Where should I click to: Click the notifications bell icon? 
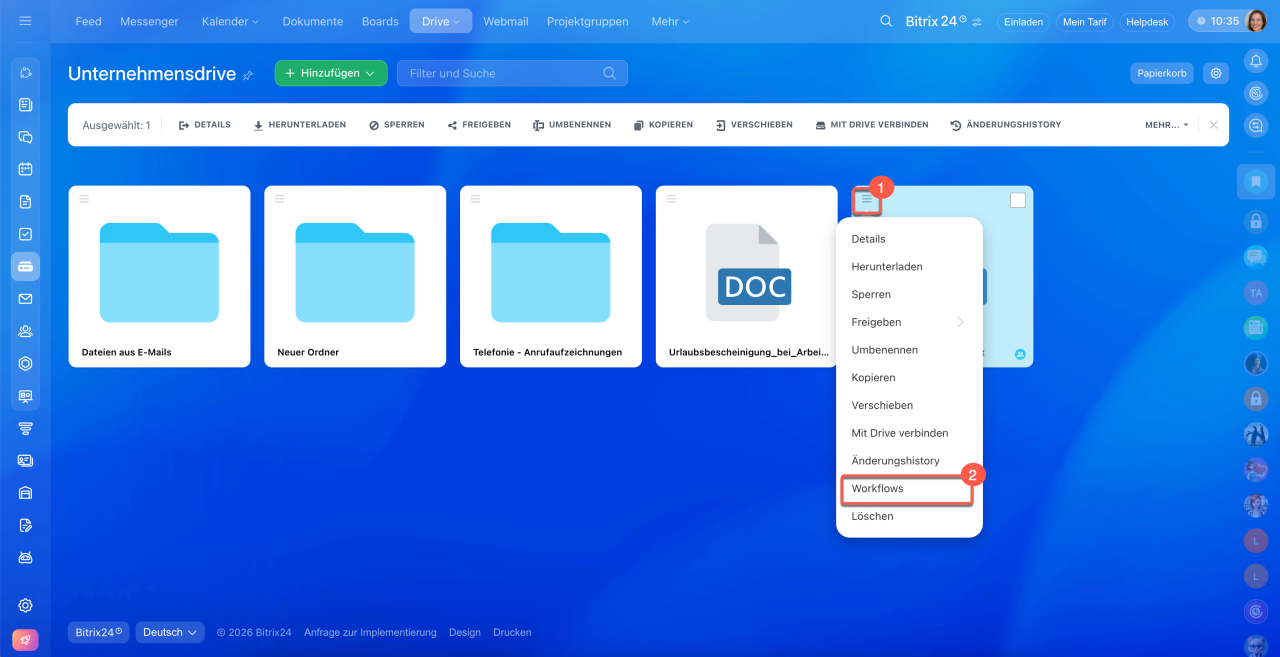1256,61
